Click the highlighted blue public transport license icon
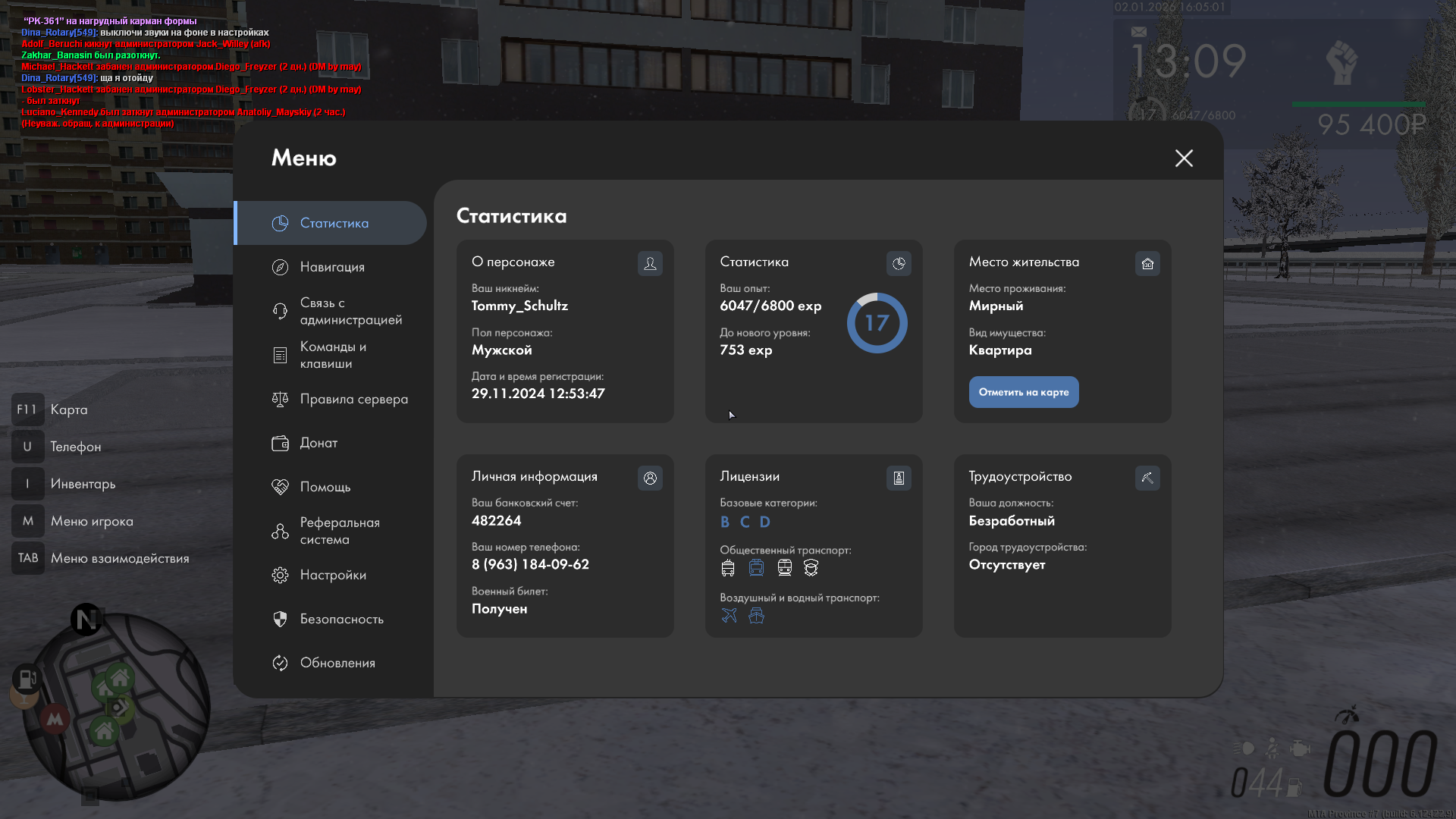1456x819 pixels. coord(756,568)
